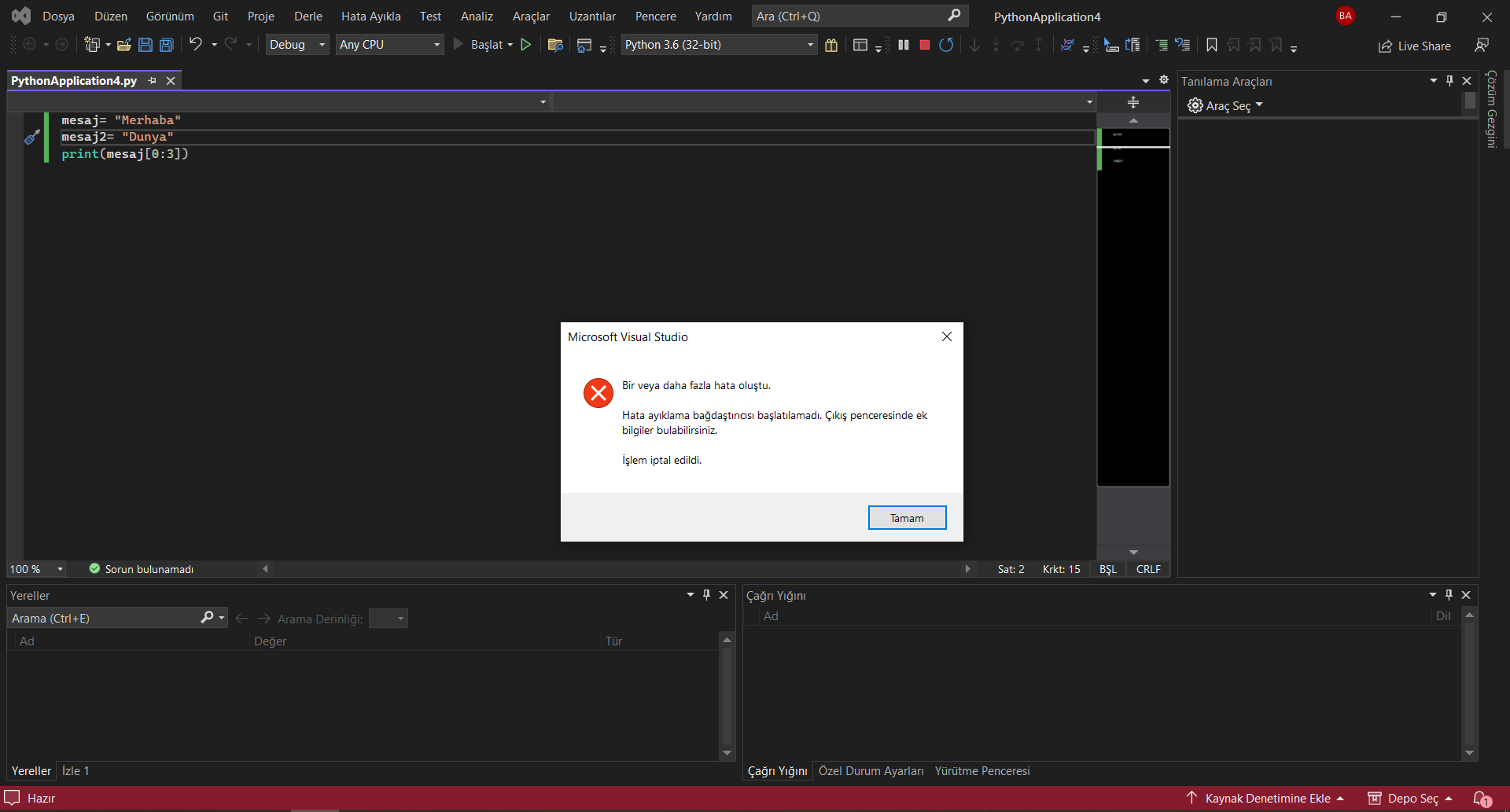
Task: Open the Hata Ayıkla menu
Action: point(371,17)
